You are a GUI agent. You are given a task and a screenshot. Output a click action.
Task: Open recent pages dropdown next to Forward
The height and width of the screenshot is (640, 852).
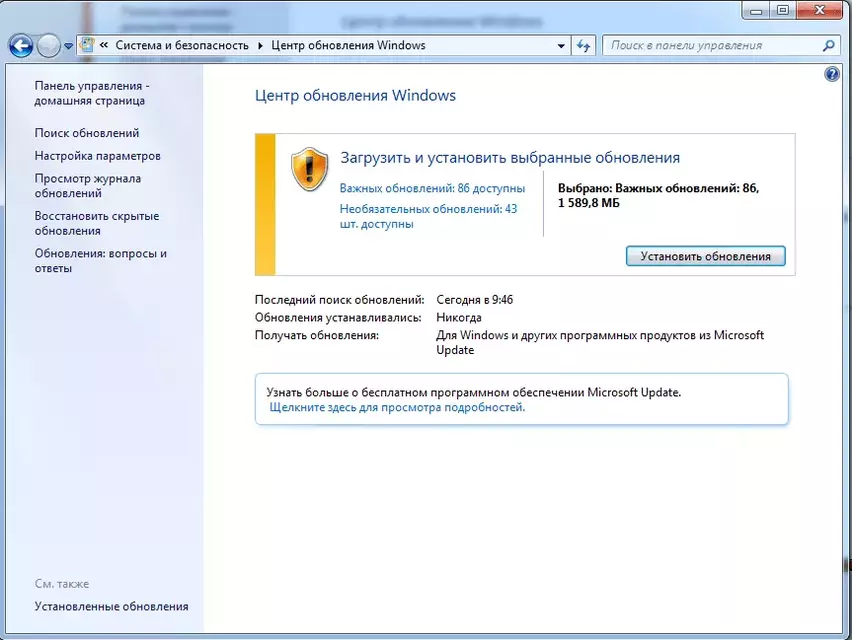point(68,46)
